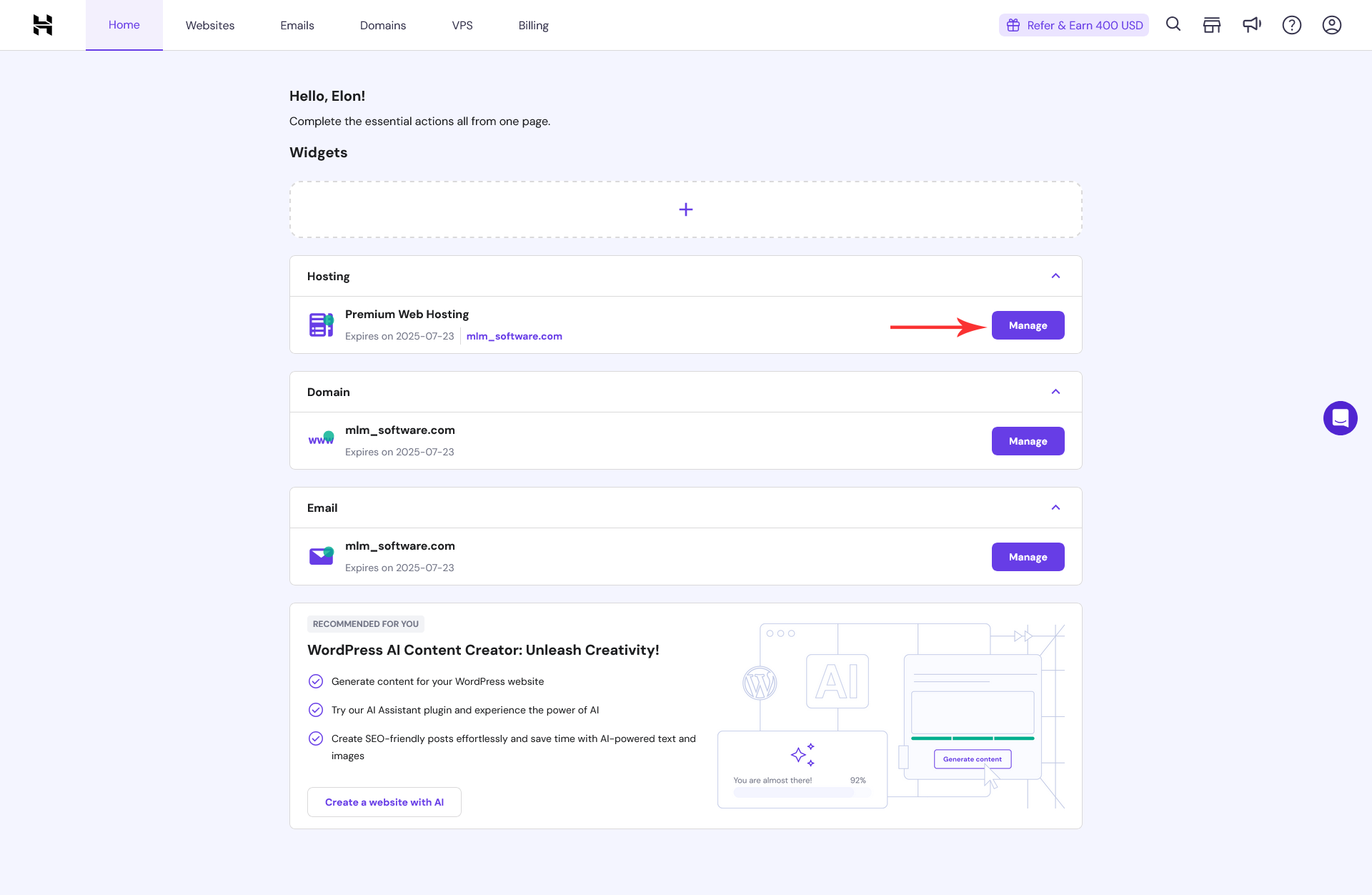Open help center question mark icon

coord(1292,25)
